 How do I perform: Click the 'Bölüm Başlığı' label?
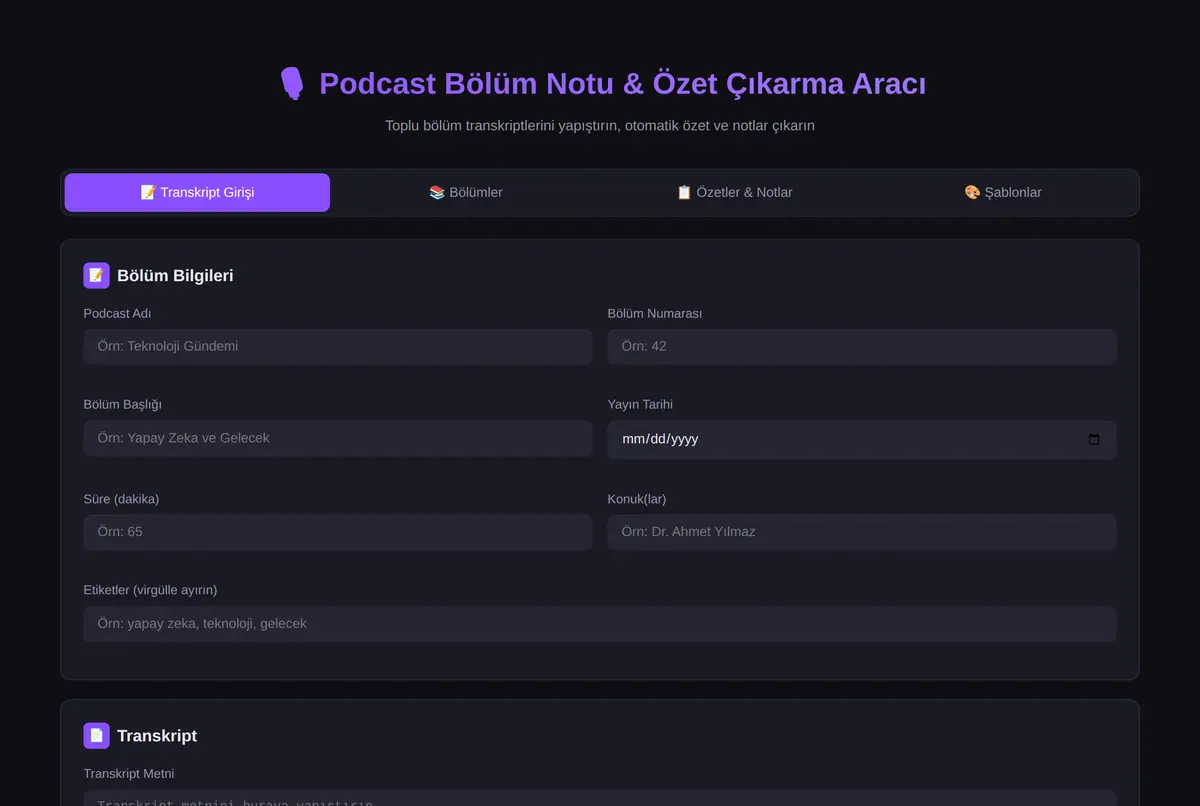point(122,404)
